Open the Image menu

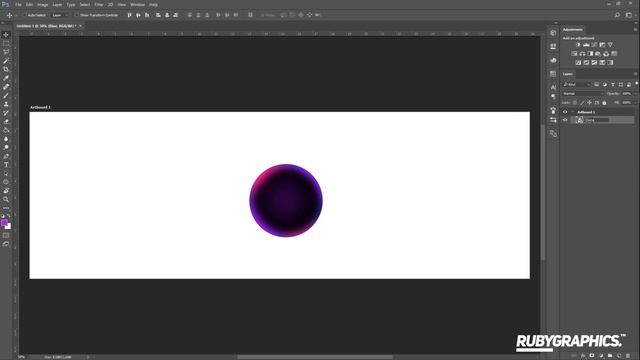[42, 4]
